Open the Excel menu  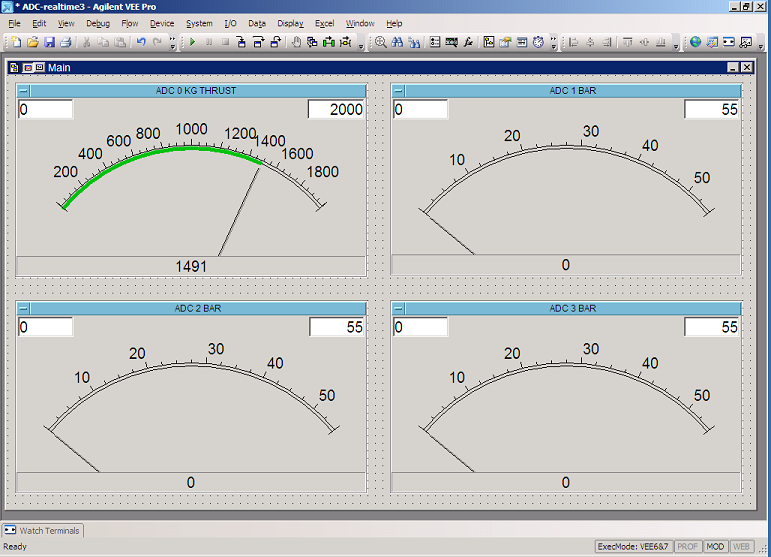click(325, 23)
